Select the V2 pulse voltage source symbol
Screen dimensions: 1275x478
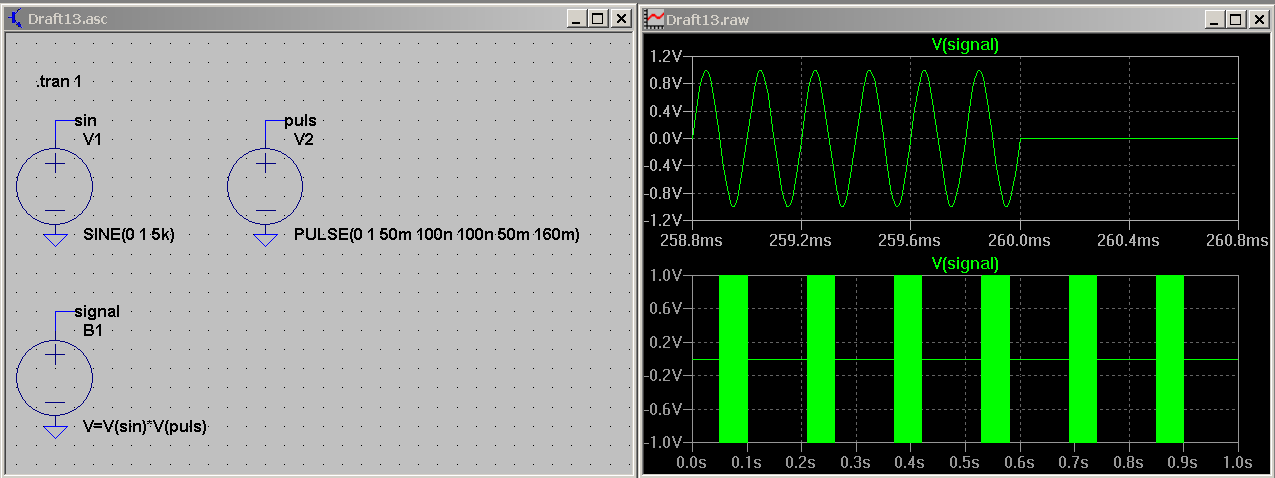click(265, 185)
